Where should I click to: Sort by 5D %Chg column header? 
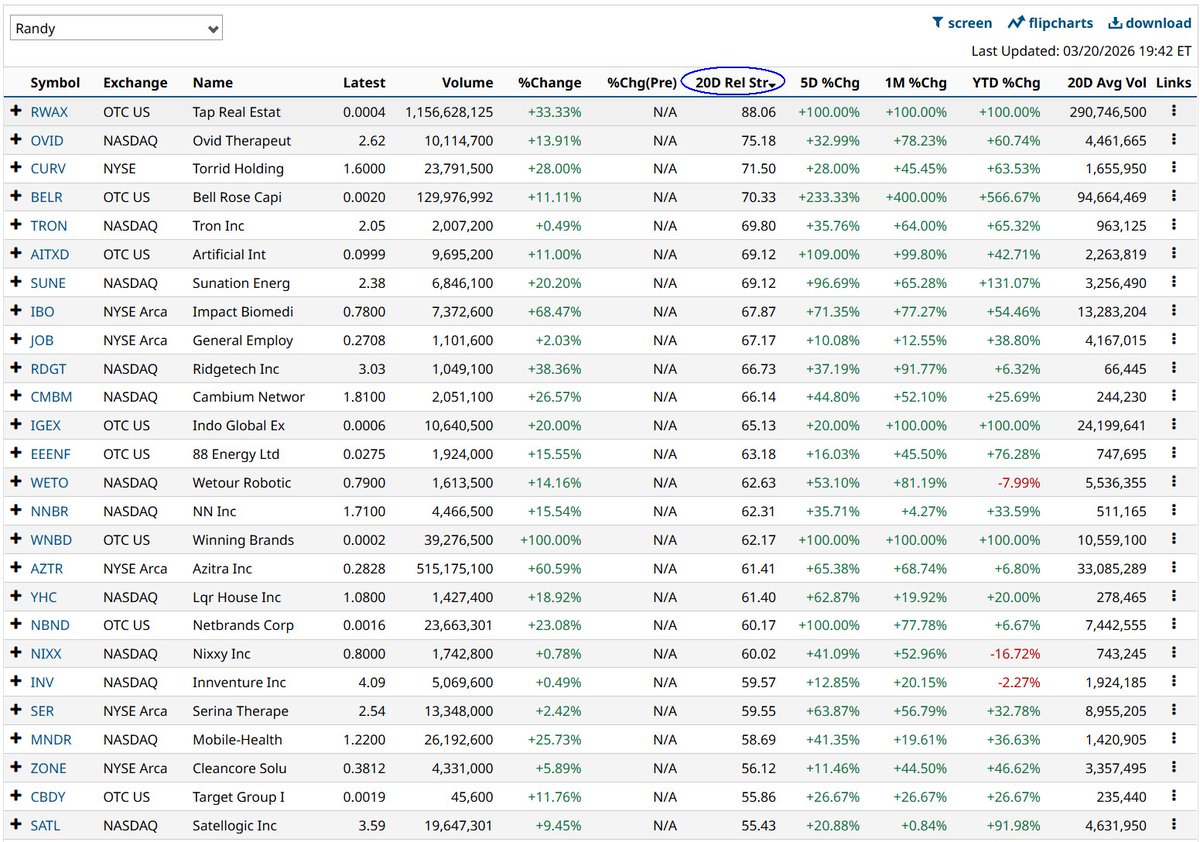point(830,83)
